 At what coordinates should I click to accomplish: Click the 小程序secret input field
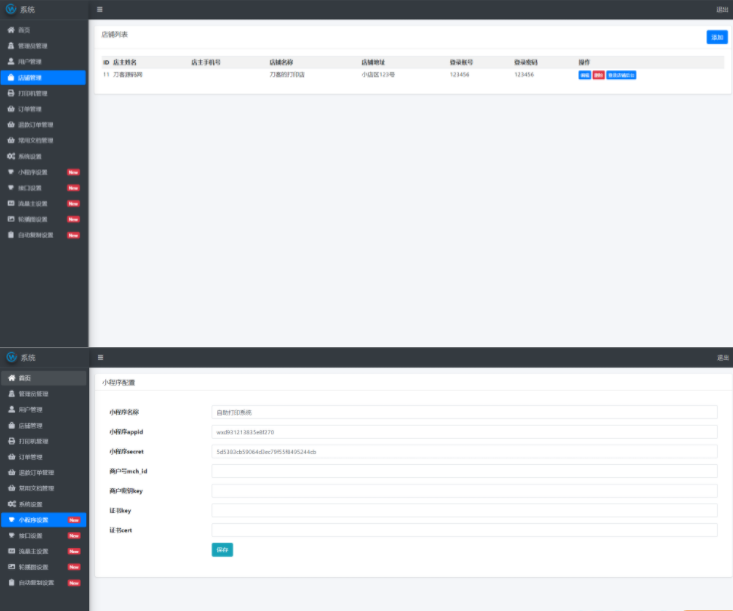point(464,452)
